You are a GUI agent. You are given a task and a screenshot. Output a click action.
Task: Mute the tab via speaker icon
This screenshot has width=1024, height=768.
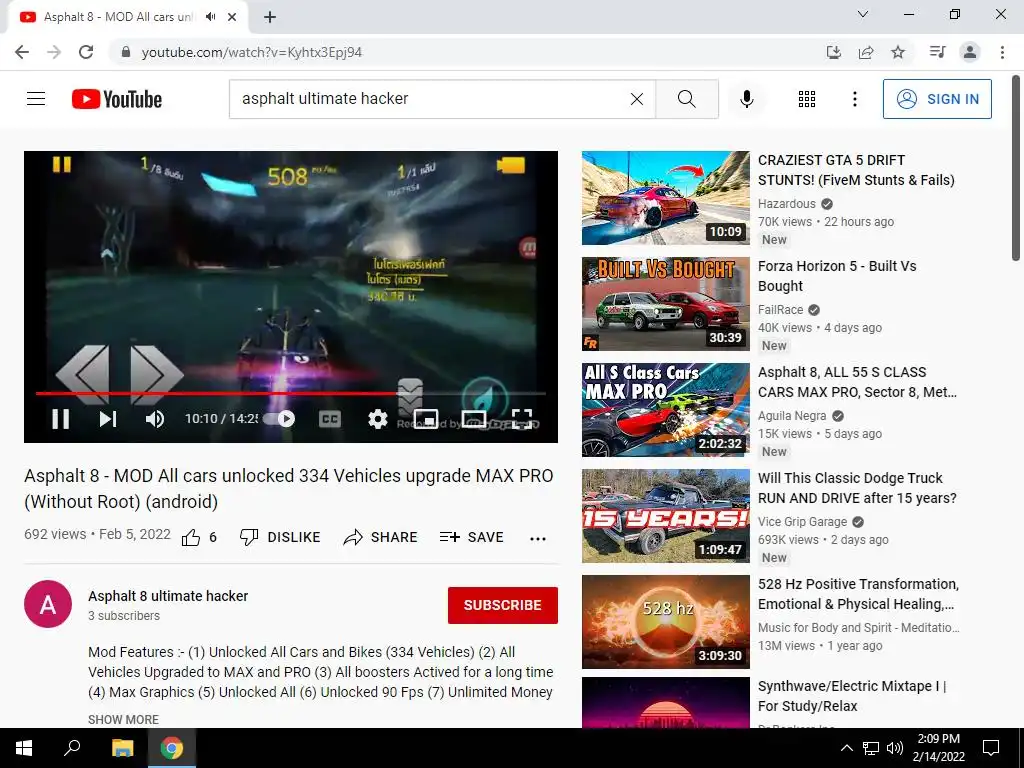click(210, 17)
